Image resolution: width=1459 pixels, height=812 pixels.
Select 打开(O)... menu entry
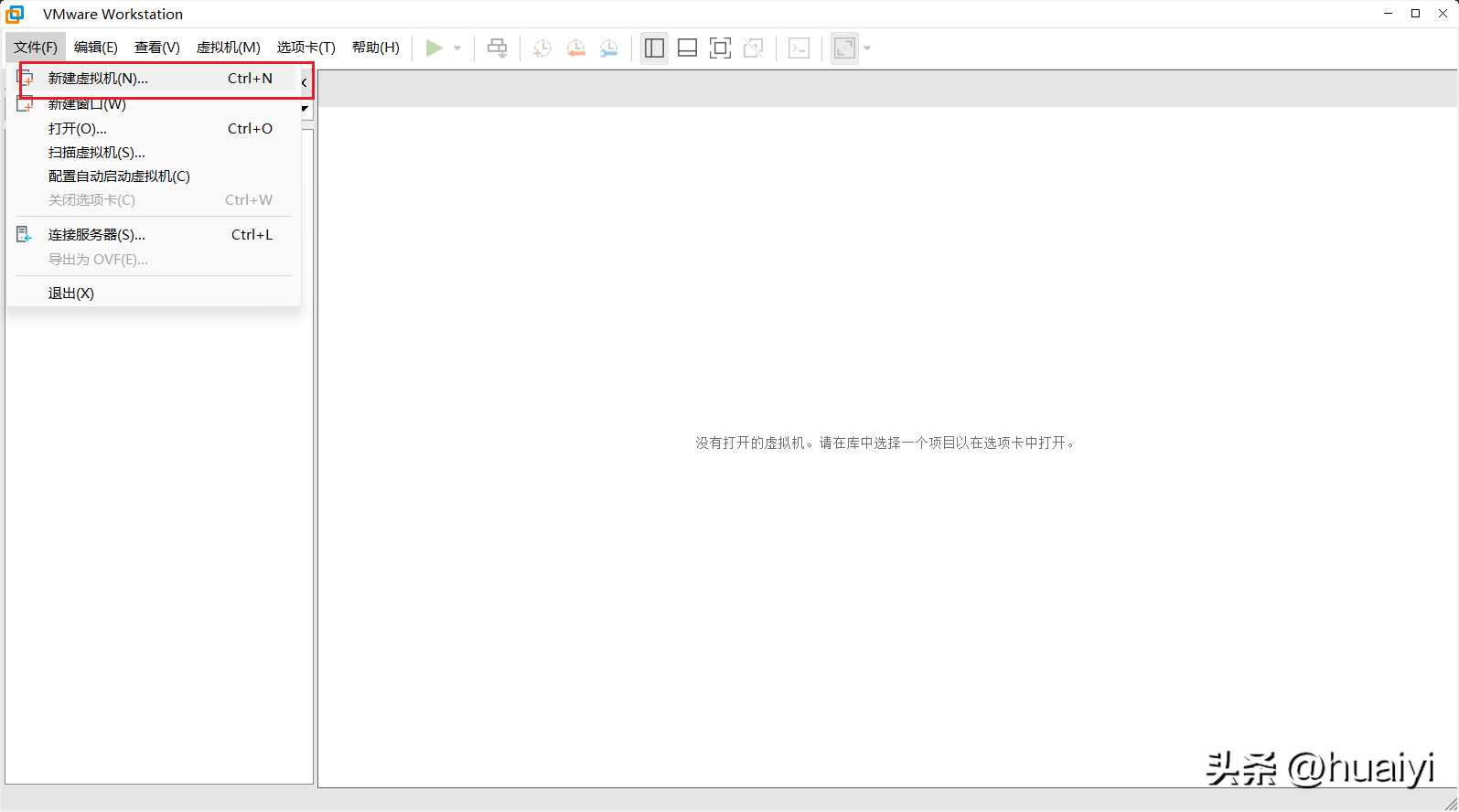(x=154, y=129)
